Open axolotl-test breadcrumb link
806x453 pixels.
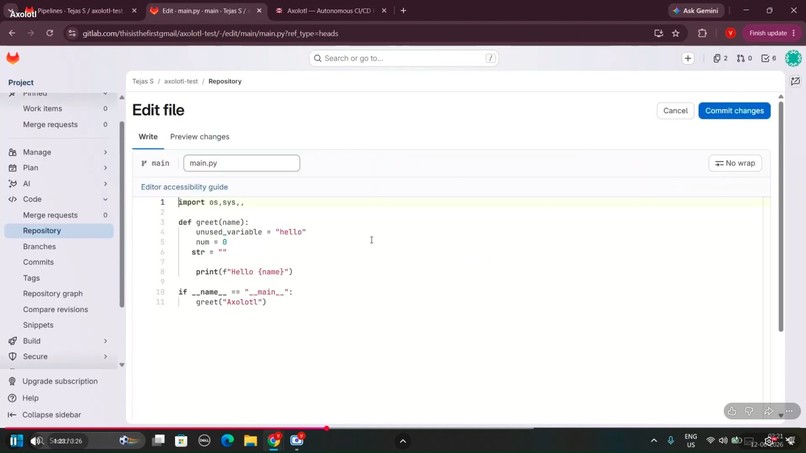tap(181, 81)
